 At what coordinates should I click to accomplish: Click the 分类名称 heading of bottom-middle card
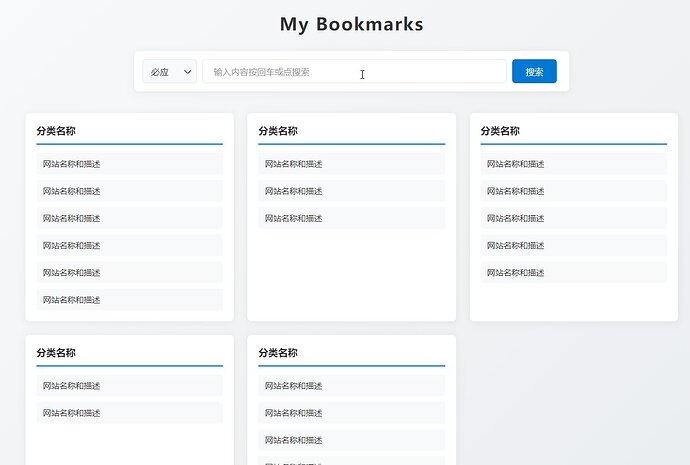(x=278, y=352)
